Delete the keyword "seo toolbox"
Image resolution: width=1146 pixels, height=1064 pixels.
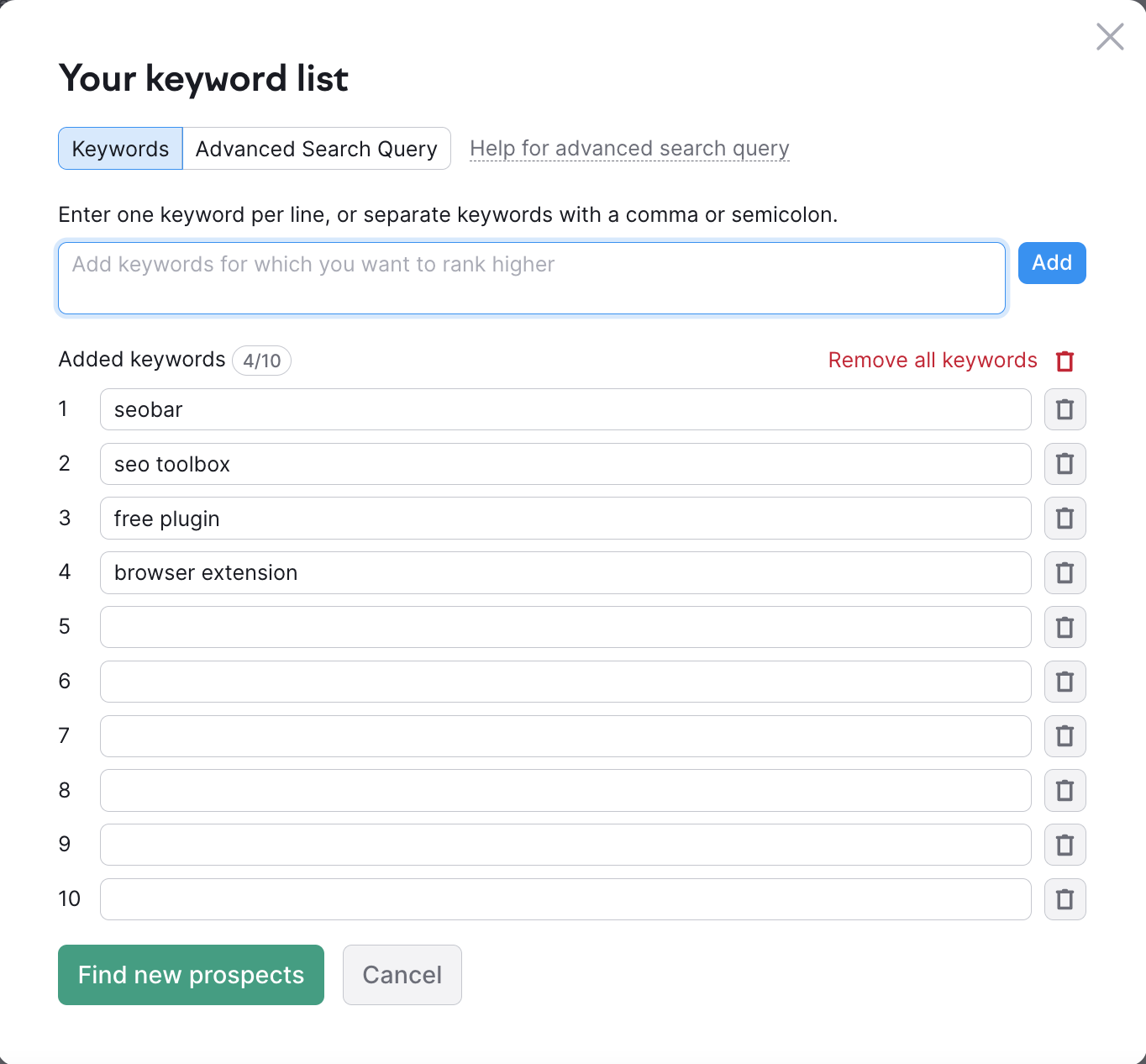[1065, 463]
